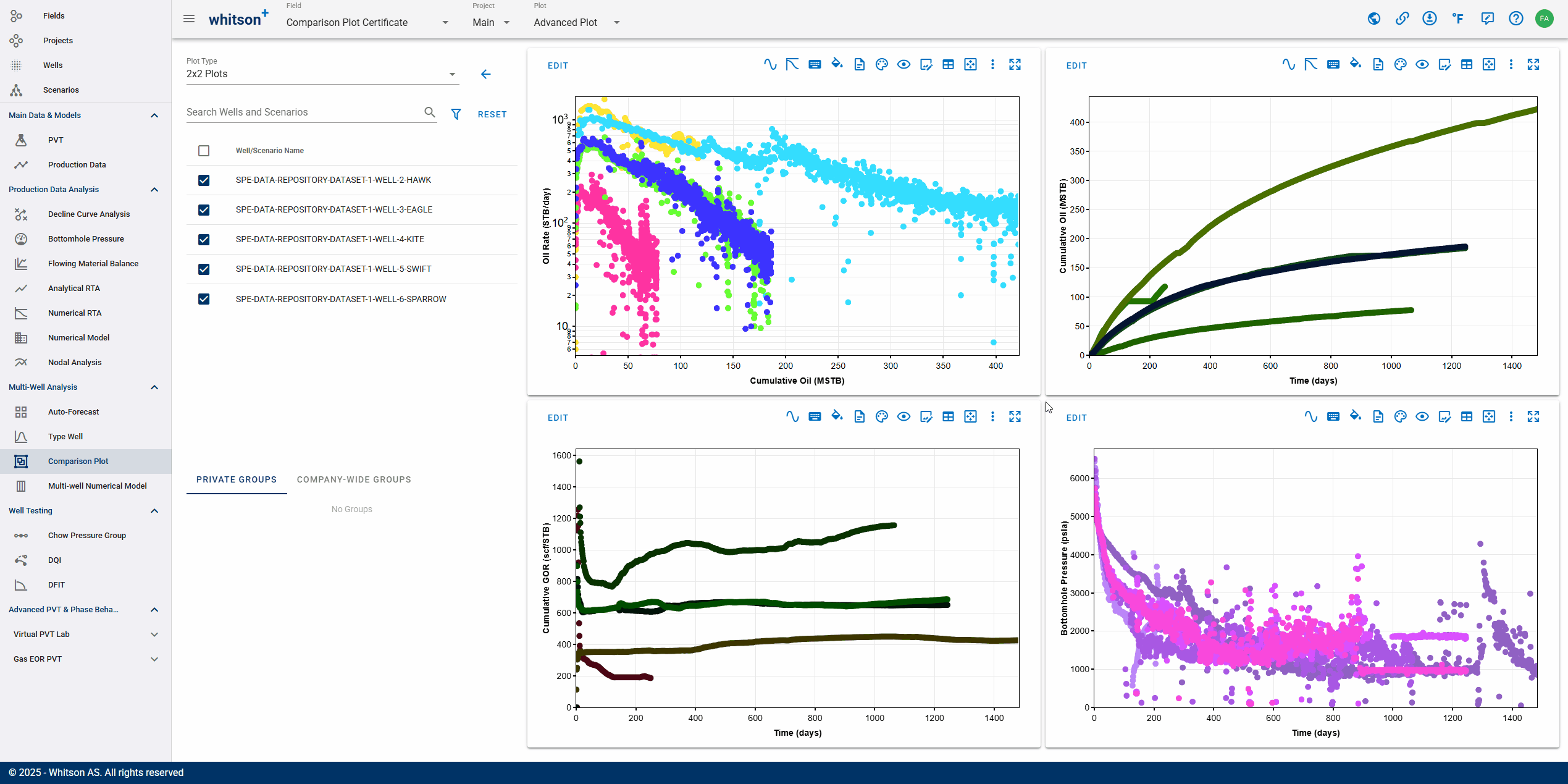Click the paint bucket fill icon on the Oil Rate plot
Viewport: 1568px width, 784px height.
(x=837, y=64)
